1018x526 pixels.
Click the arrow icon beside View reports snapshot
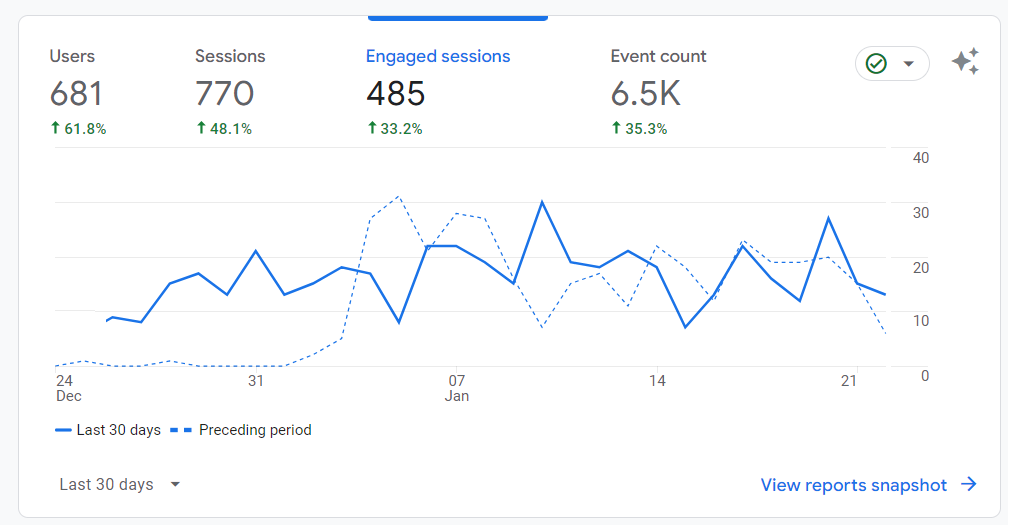(x=969, y=484)
